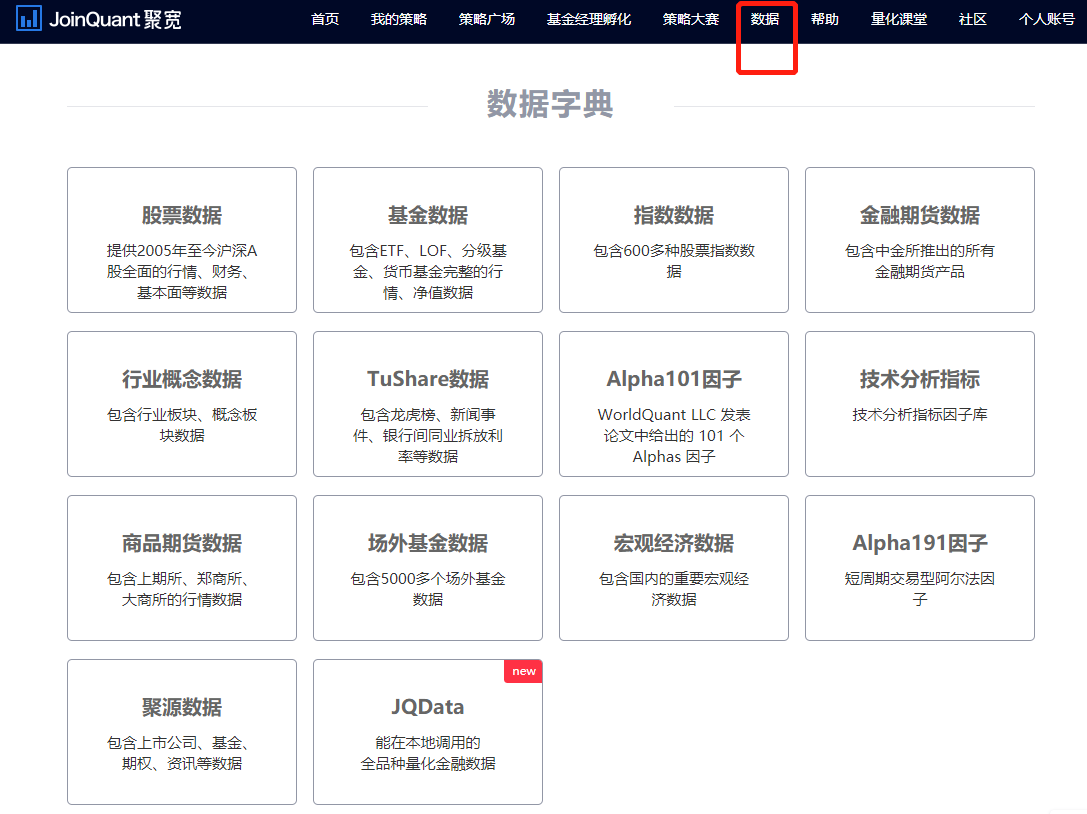Select the 基金数据 data card
Image resolution: width=1087 pixels, height=814 pixels.
tap(428, 240)
